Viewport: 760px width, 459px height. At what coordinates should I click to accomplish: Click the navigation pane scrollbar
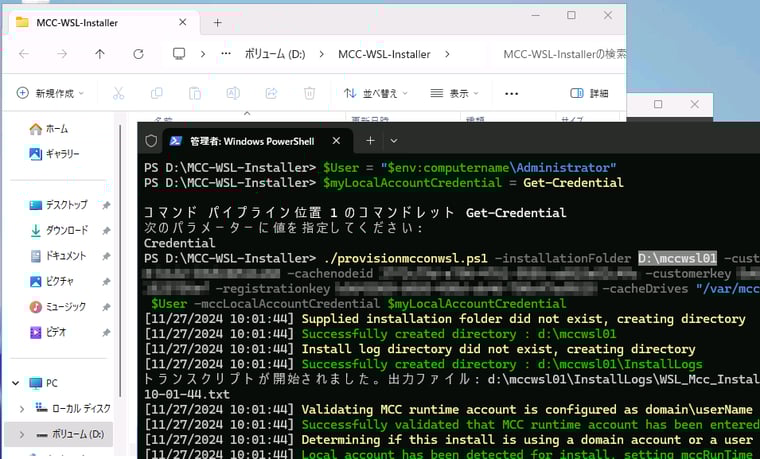tap(120, 262)
